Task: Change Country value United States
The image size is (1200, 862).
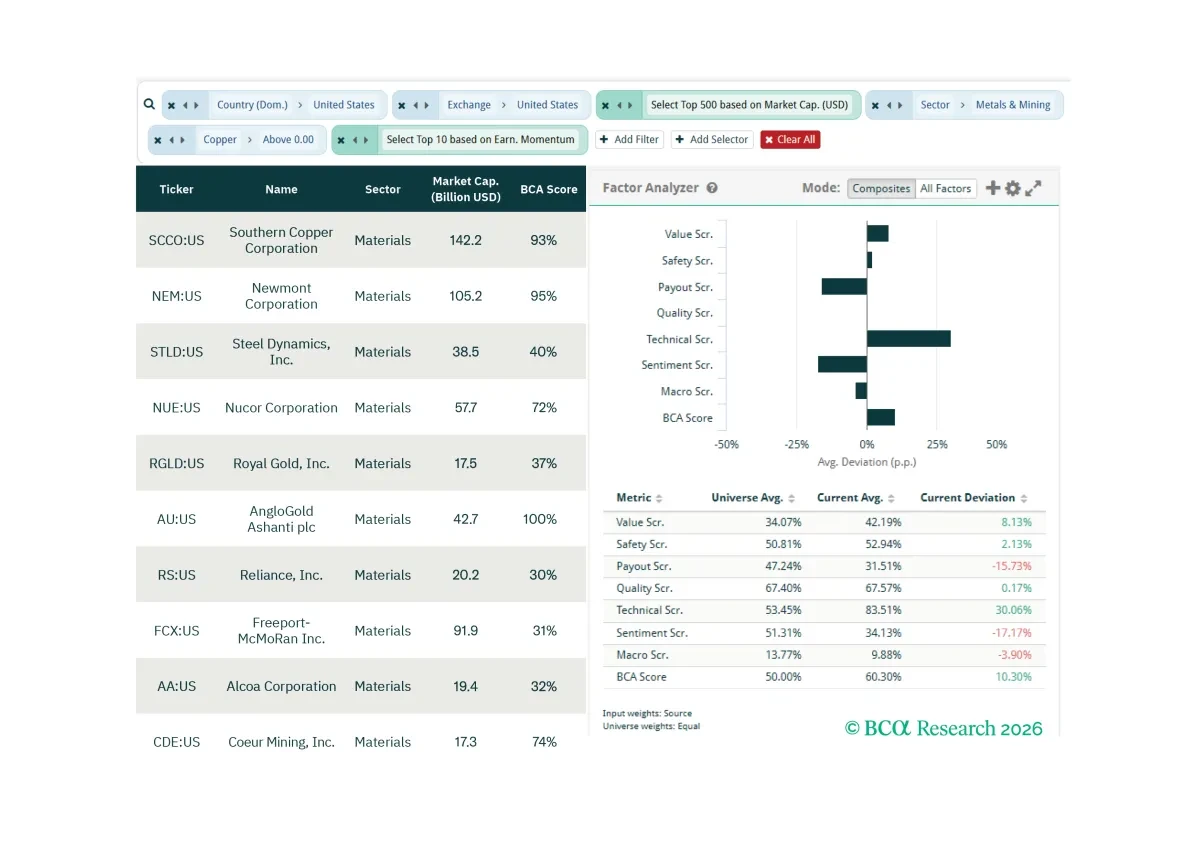Action: tap(344, 105)
